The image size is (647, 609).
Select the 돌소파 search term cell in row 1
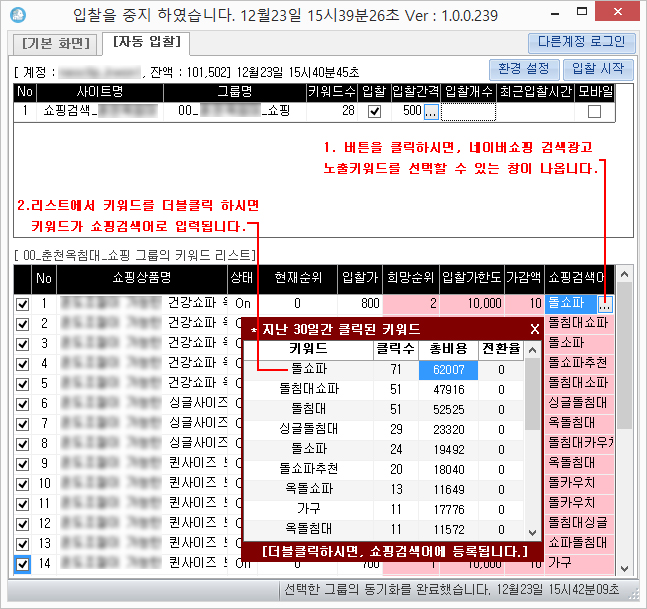[x=571, y=304]
